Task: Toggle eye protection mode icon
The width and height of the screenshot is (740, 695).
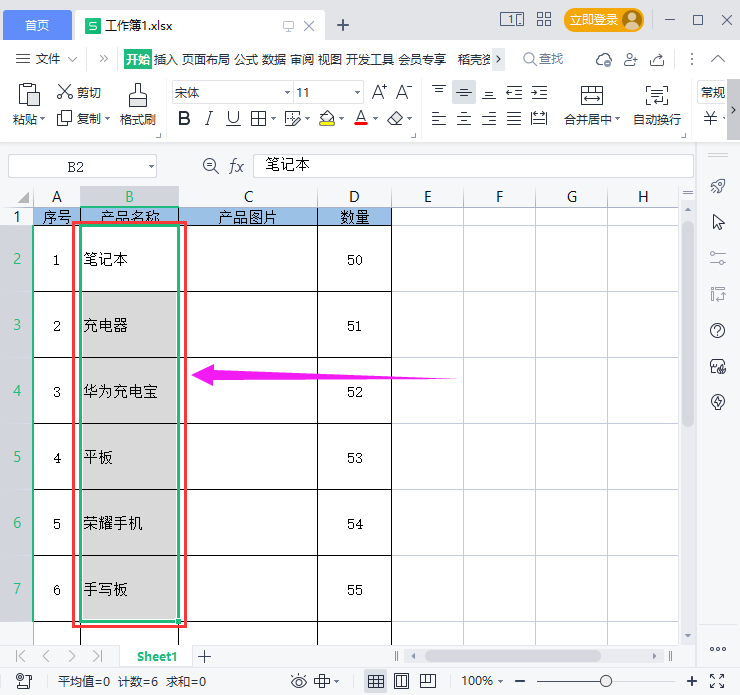Action: (299, 681)
